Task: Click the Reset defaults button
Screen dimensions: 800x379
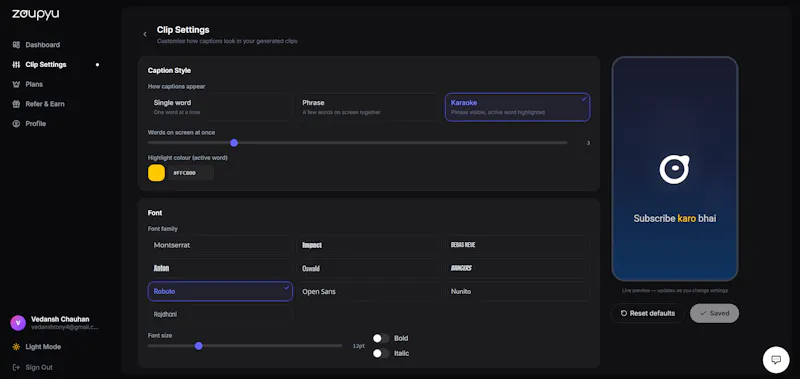Action: tap(647, 313)
